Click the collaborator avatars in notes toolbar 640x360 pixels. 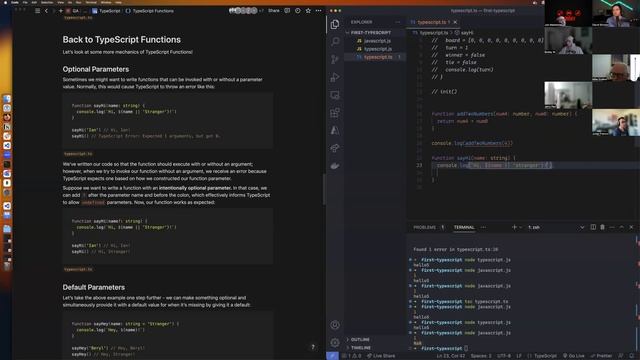click(243, 11)
